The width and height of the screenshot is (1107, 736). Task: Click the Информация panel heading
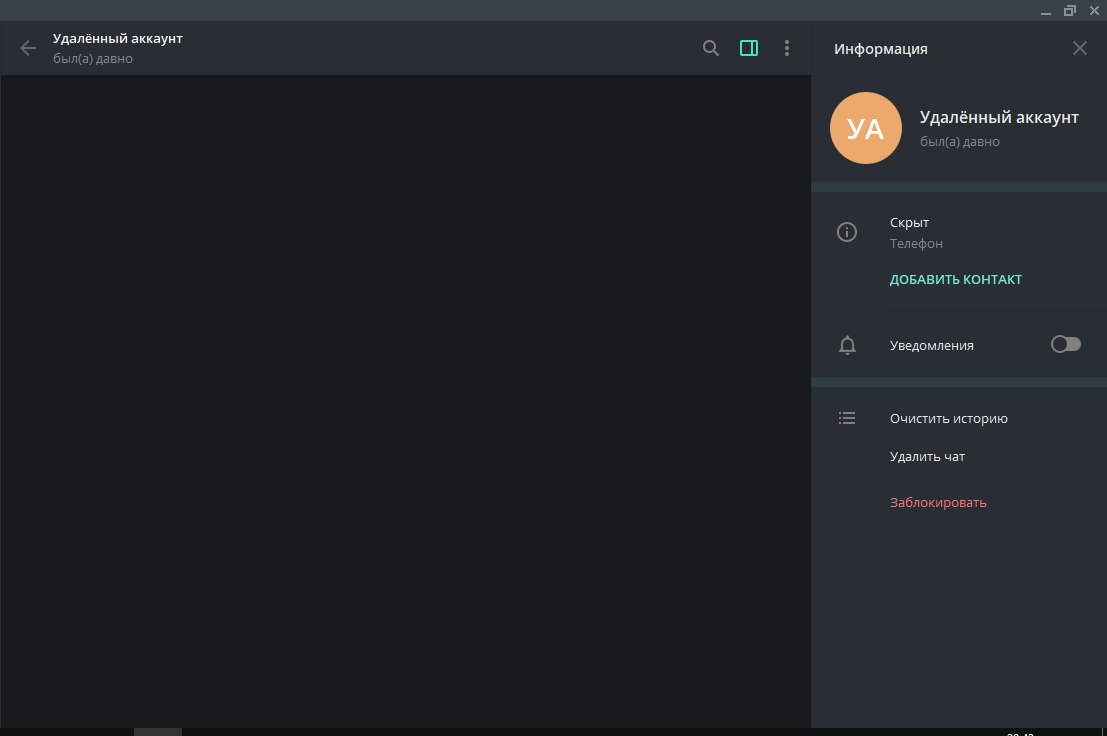point(880,49)
